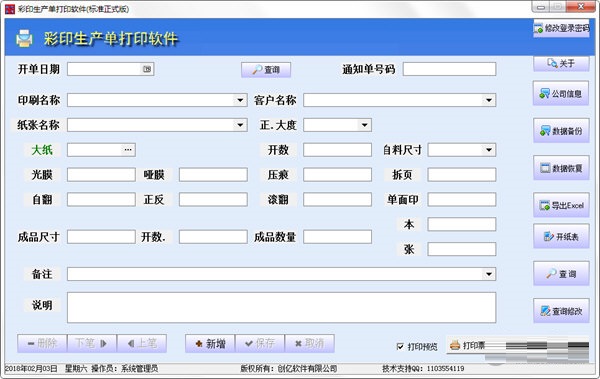Export data with 导出Excel button

pyautogui.click(x=561, y=205)
